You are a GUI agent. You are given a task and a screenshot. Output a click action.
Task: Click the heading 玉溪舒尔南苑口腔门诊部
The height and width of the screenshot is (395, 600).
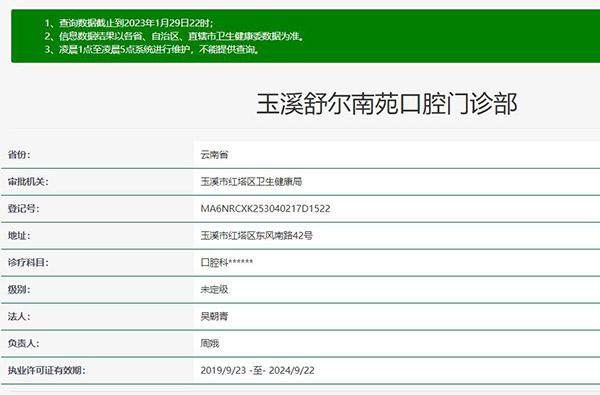click(387, 103)
